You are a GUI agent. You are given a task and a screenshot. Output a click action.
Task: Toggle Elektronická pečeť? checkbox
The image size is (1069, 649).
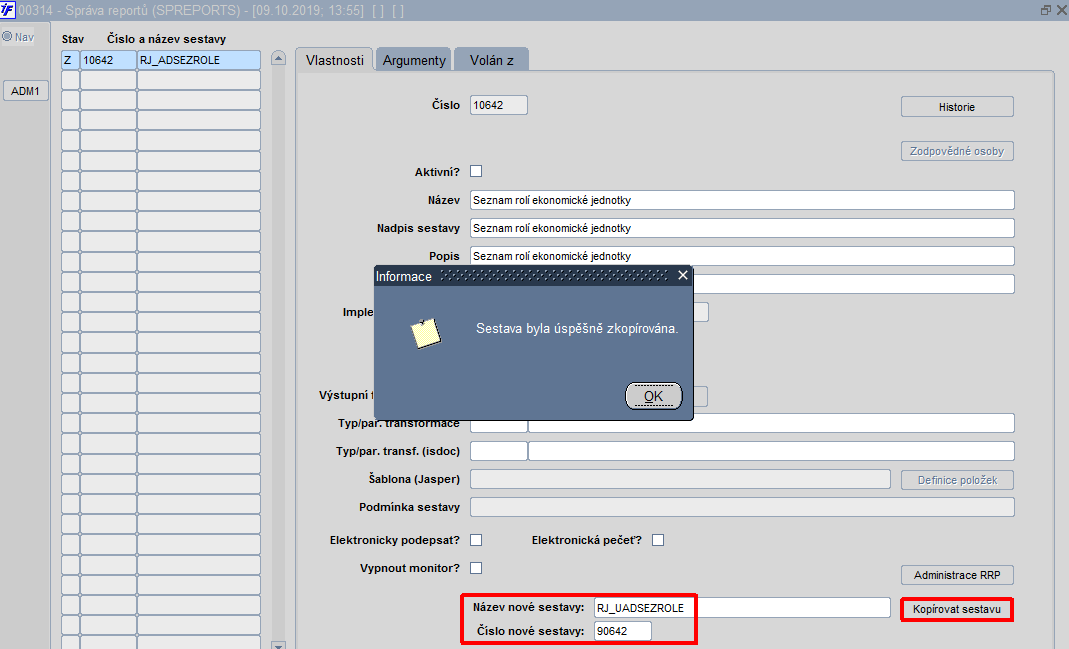(x=658, y=540)
